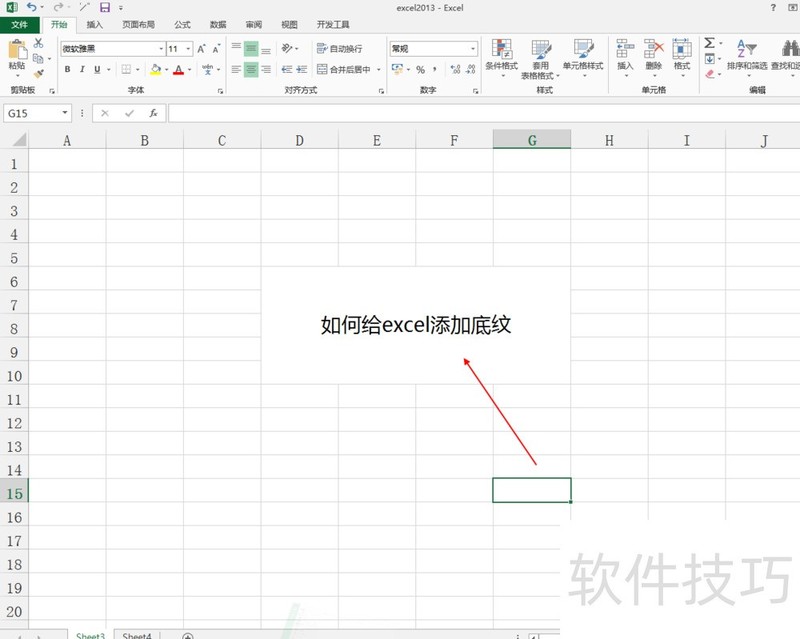Click the Help question mark

tap(773, 8)
